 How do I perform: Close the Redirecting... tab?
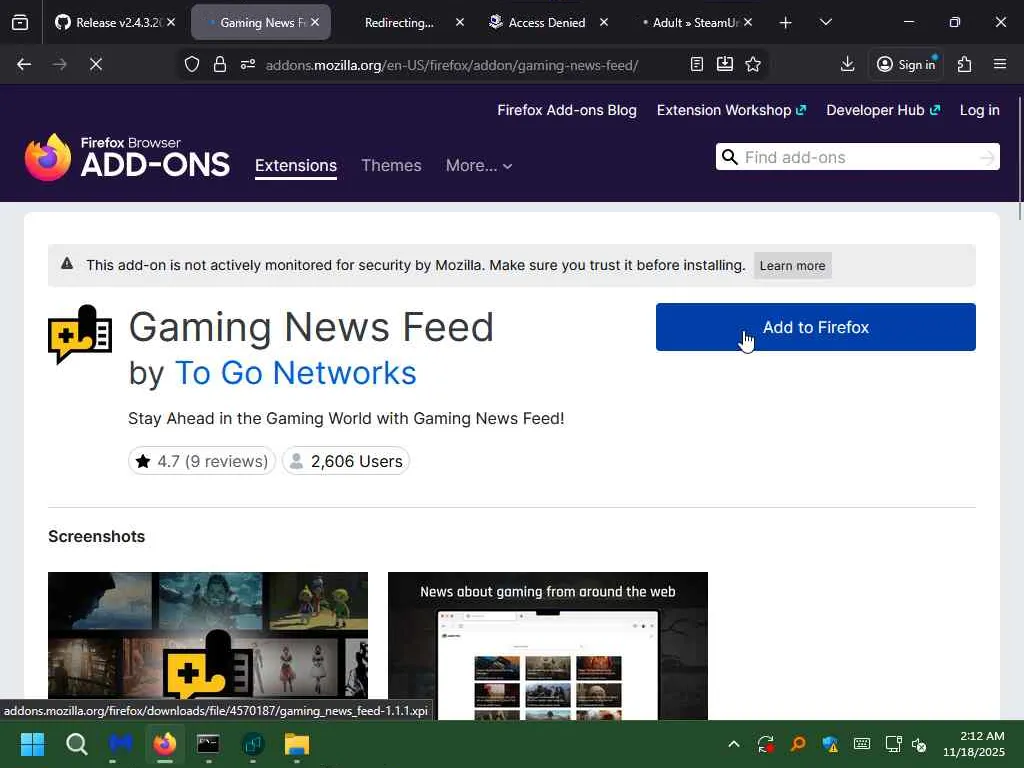(460, 22)
